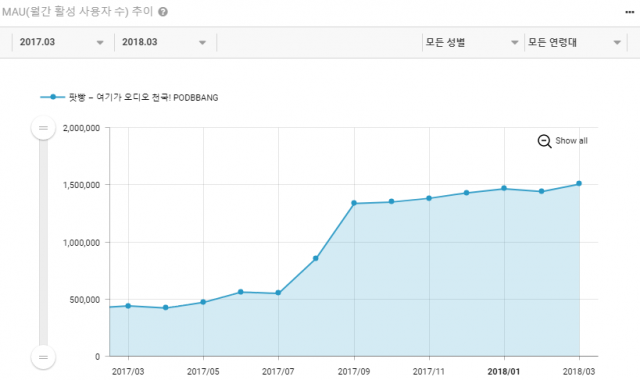
Task: Click the 0 y-axis label
Action: click(98, 357)
